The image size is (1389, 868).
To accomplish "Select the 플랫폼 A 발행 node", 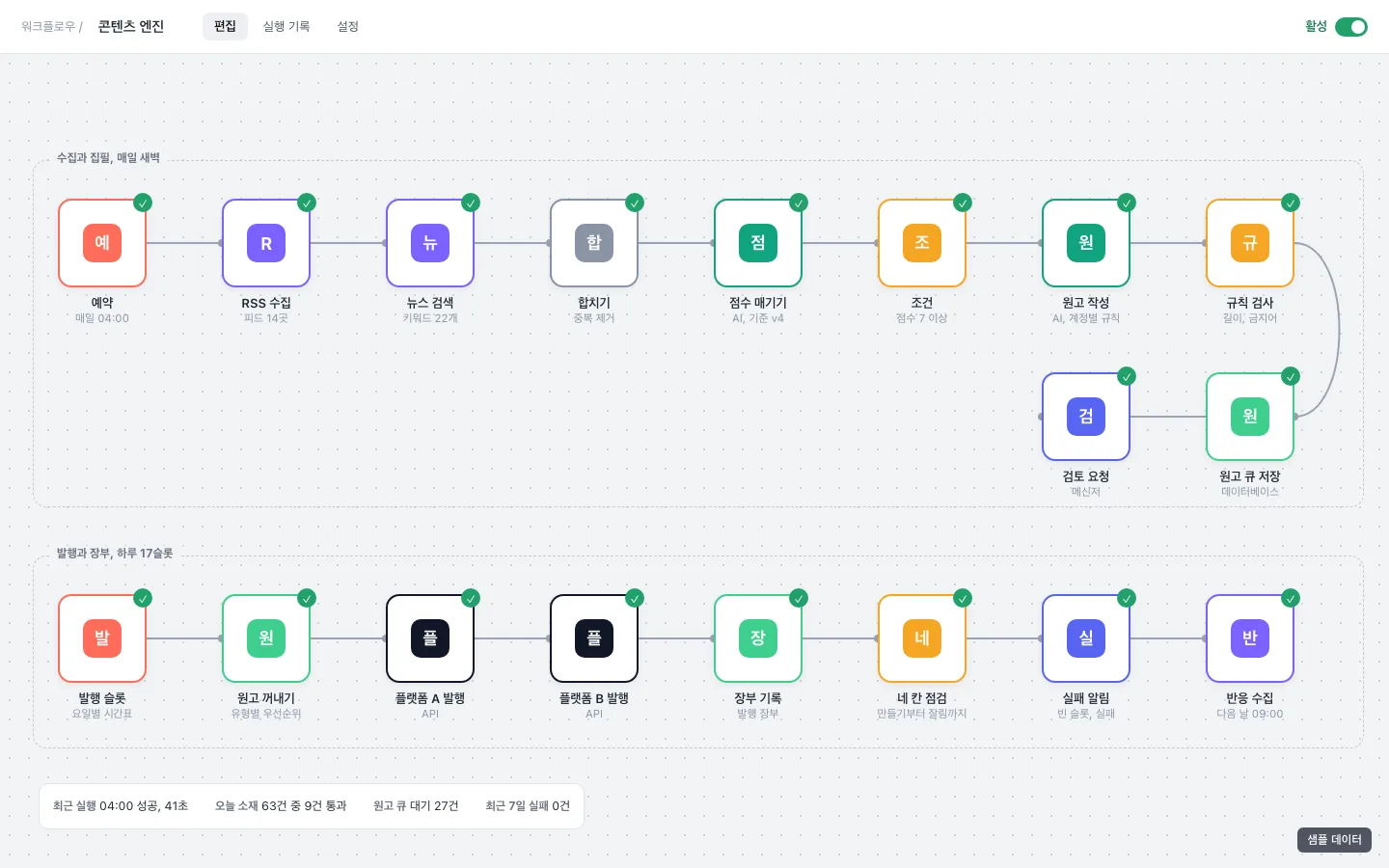I will coord(430,638).
